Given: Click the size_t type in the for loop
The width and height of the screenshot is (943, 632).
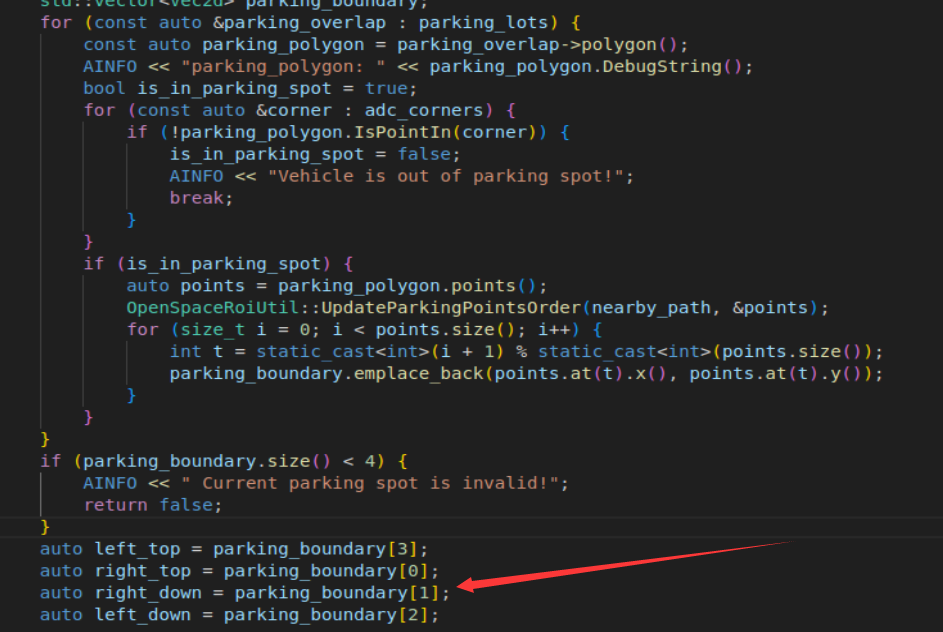Looking at the screenshot, I should pyautogui.click(x=197, y=329).
